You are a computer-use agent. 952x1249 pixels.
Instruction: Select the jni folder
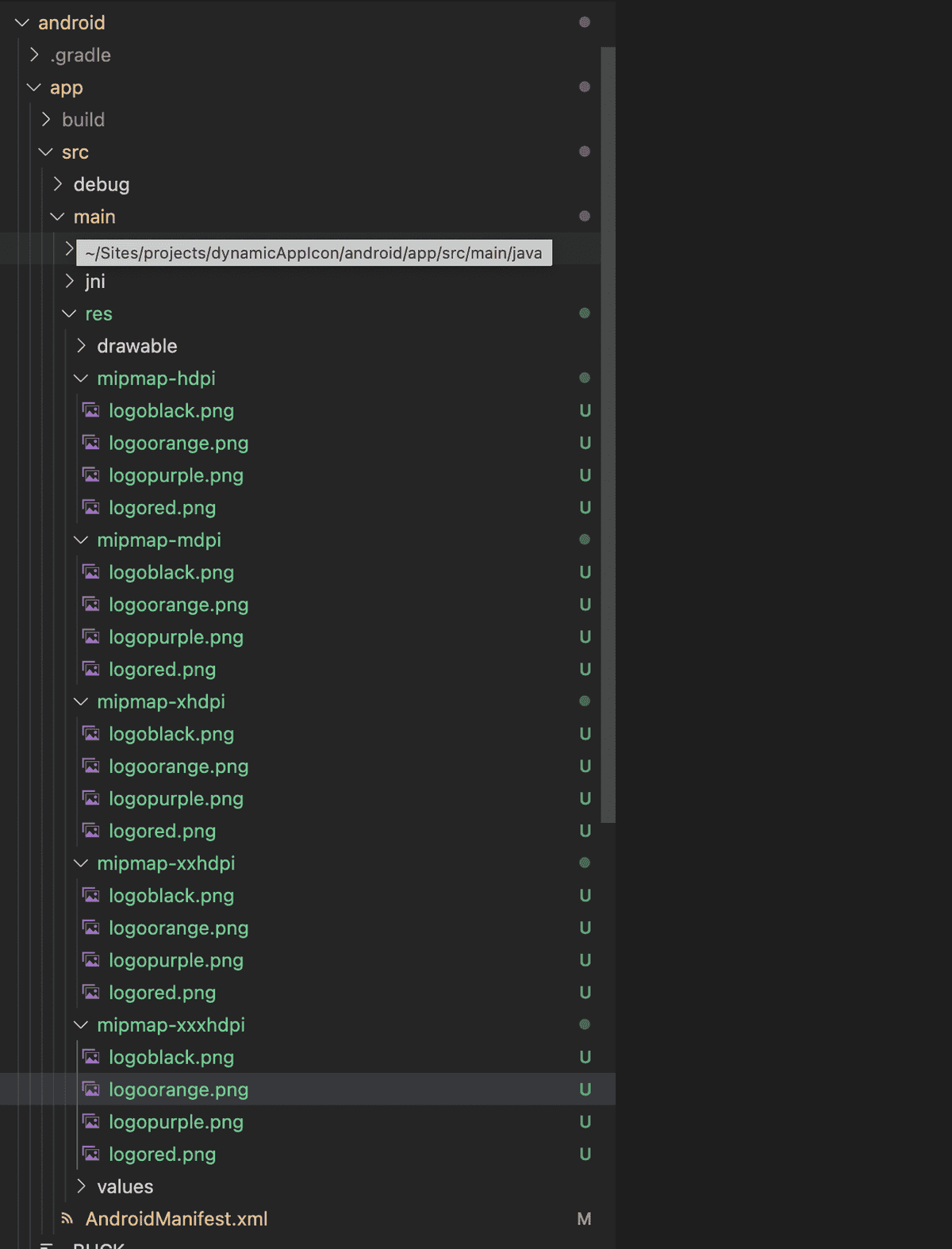coord(95,282)
